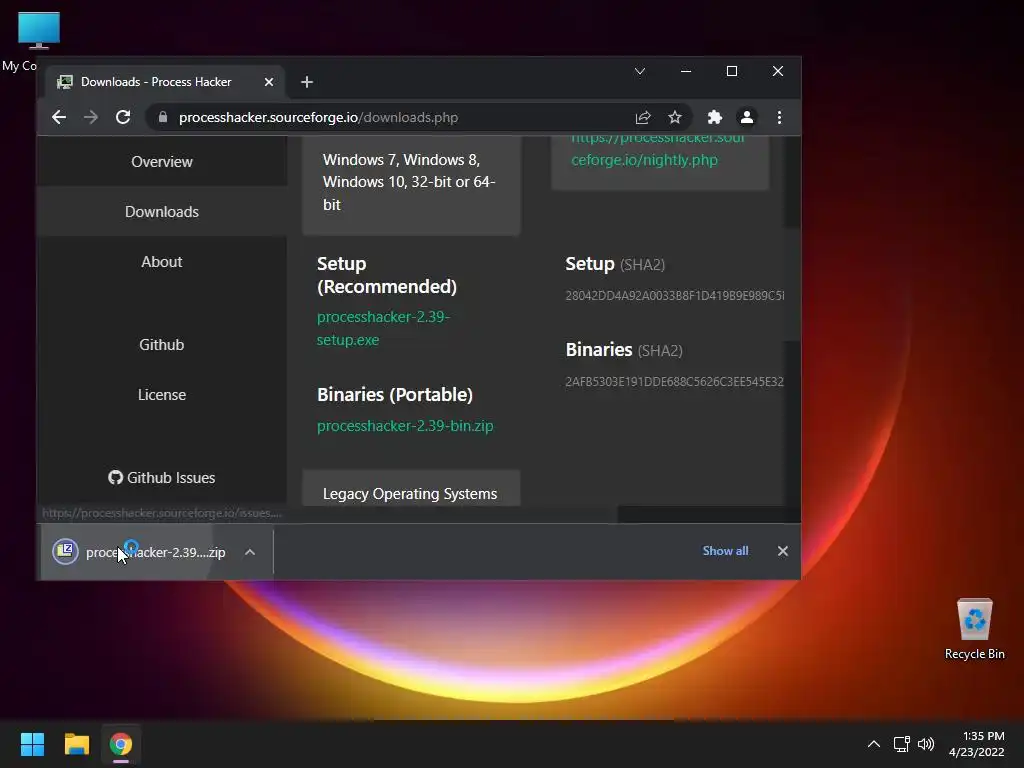The height and width of the screenshot is (768, 1024).
Task: Click Show all downloads
Action: click(726, 551)
